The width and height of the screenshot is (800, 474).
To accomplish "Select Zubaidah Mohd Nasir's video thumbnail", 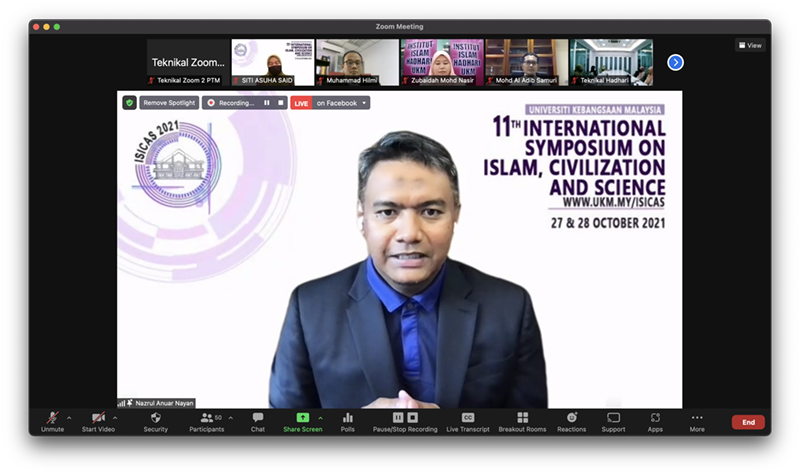I will 442,62.
